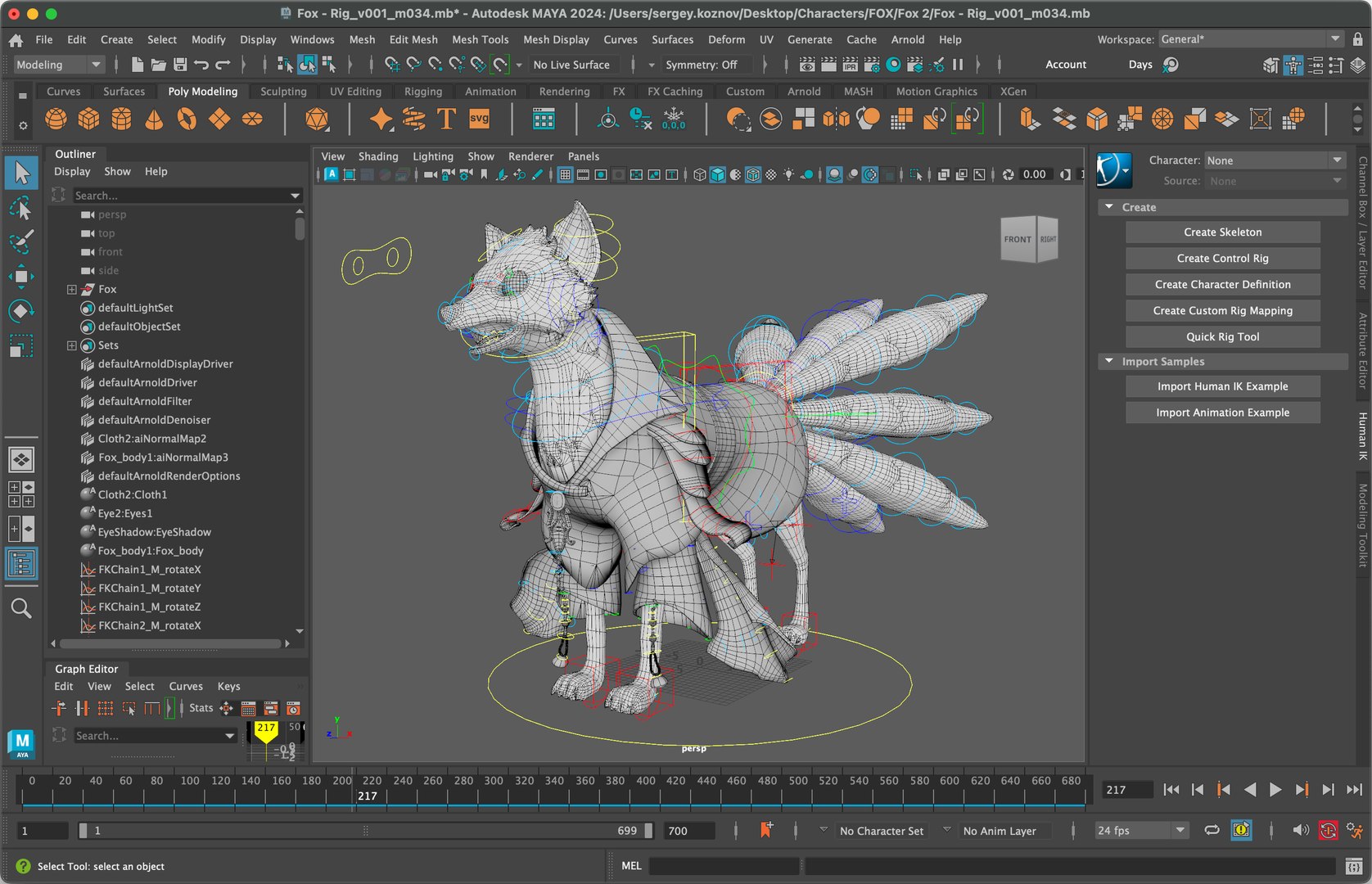Click the Outliner search field
Viewport: 1372px width, 884px height.
tap(187, 196)
